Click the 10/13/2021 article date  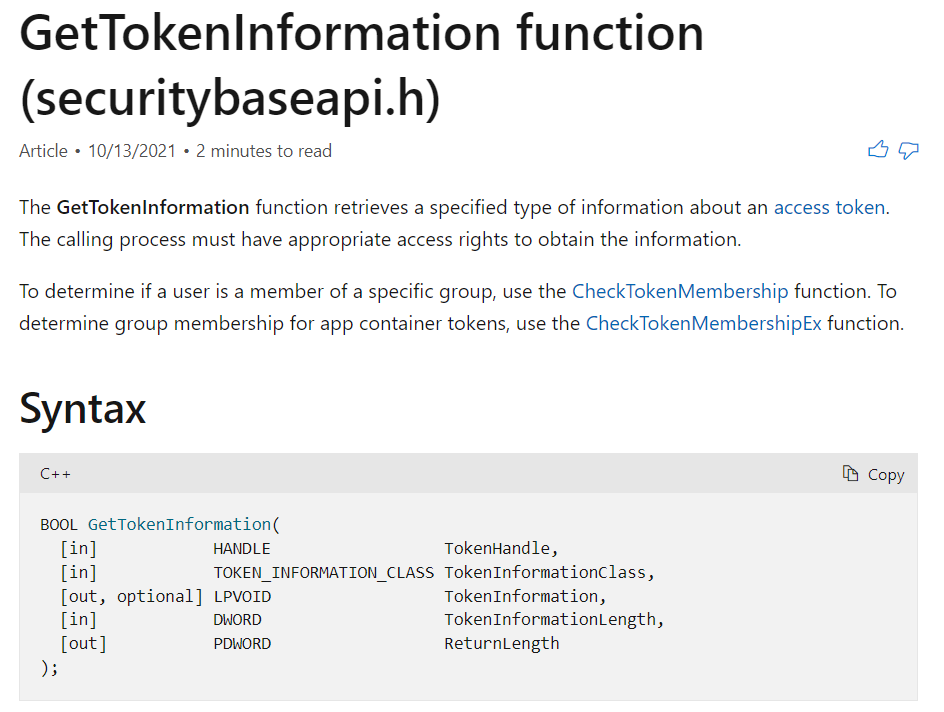click(131, 152)
